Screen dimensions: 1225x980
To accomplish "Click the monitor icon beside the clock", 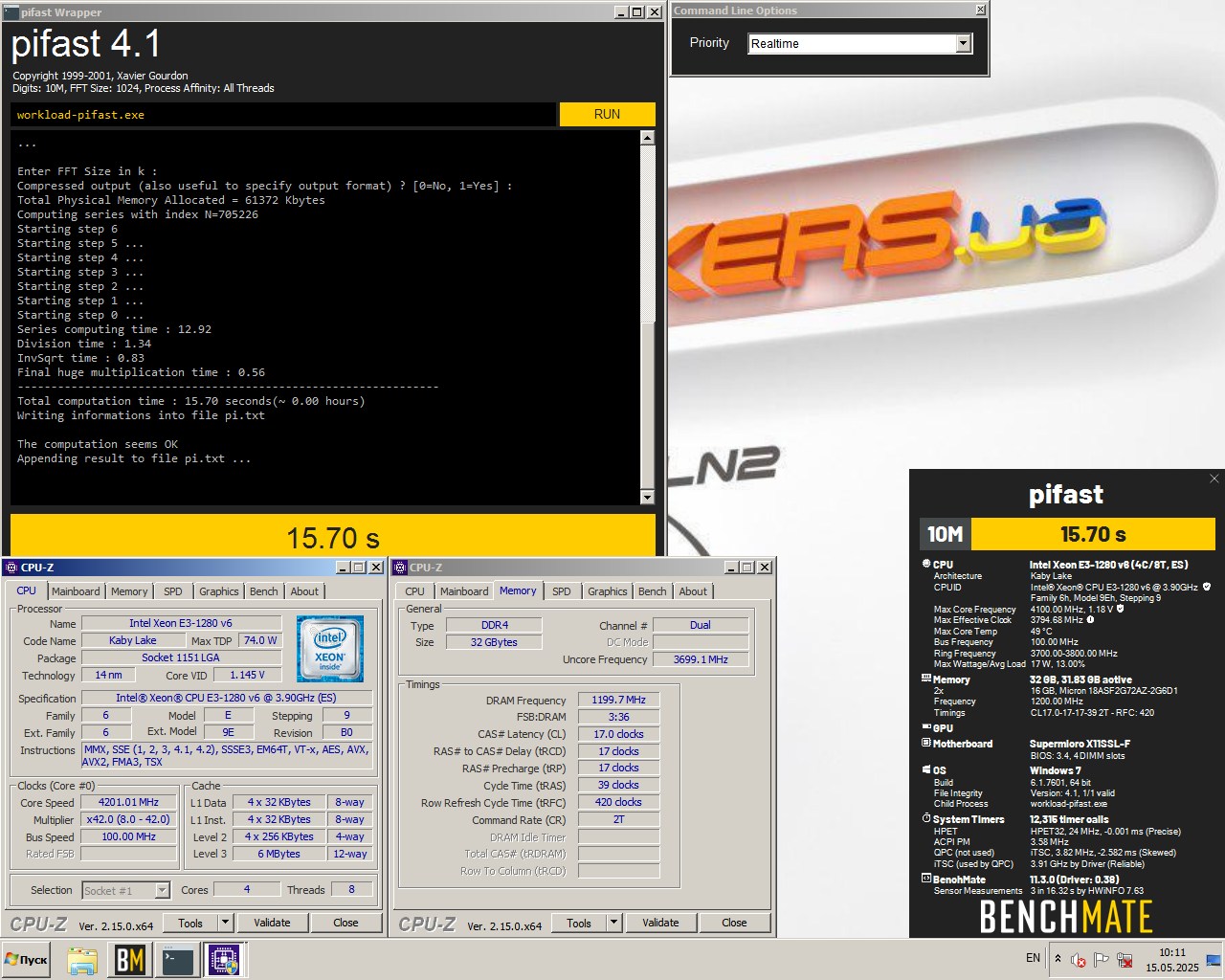I will pos(1214,959).
